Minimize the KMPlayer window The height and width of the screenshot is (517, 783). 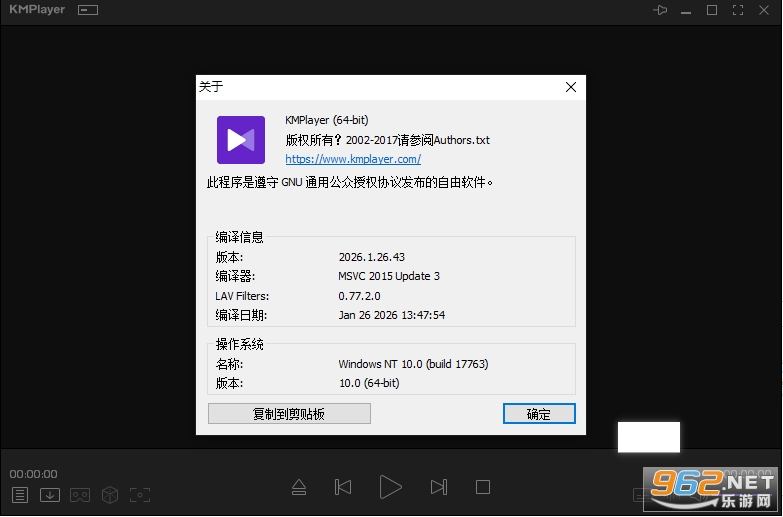(x=686, y=10)
